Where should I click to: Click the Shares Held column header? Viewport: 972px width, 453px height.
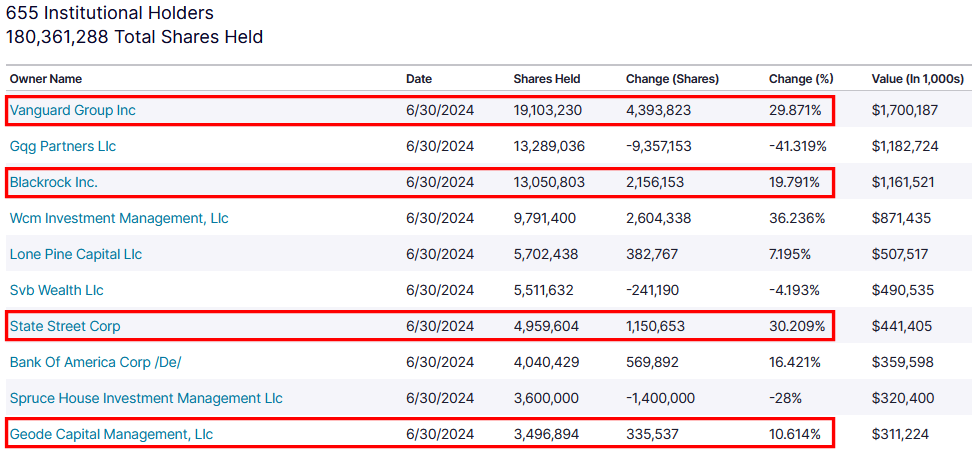(547, 79)
